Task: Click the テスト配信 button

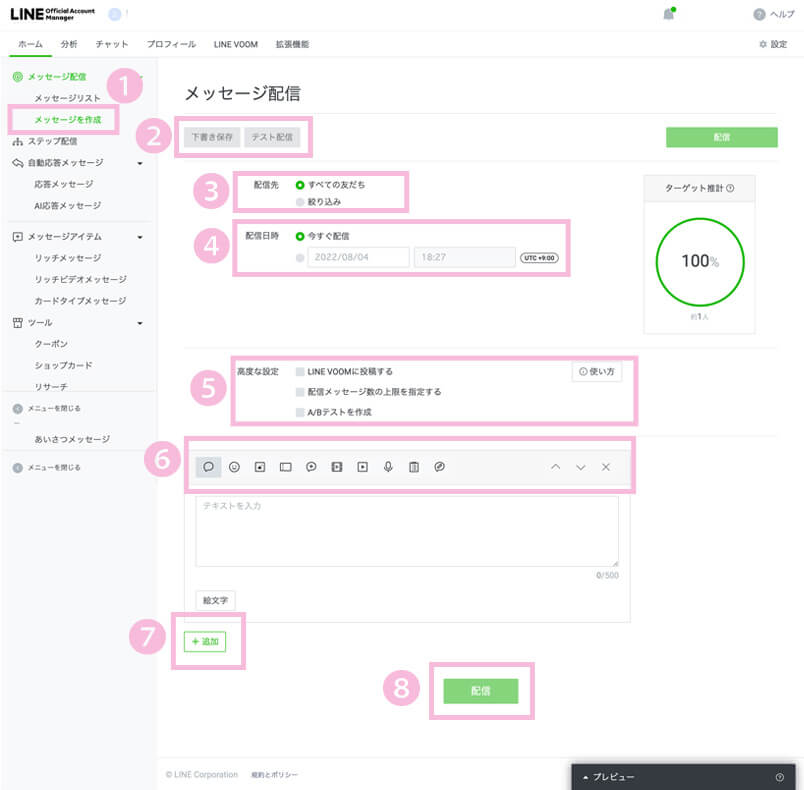Action: pyautogui.click(x=272, y=138)
